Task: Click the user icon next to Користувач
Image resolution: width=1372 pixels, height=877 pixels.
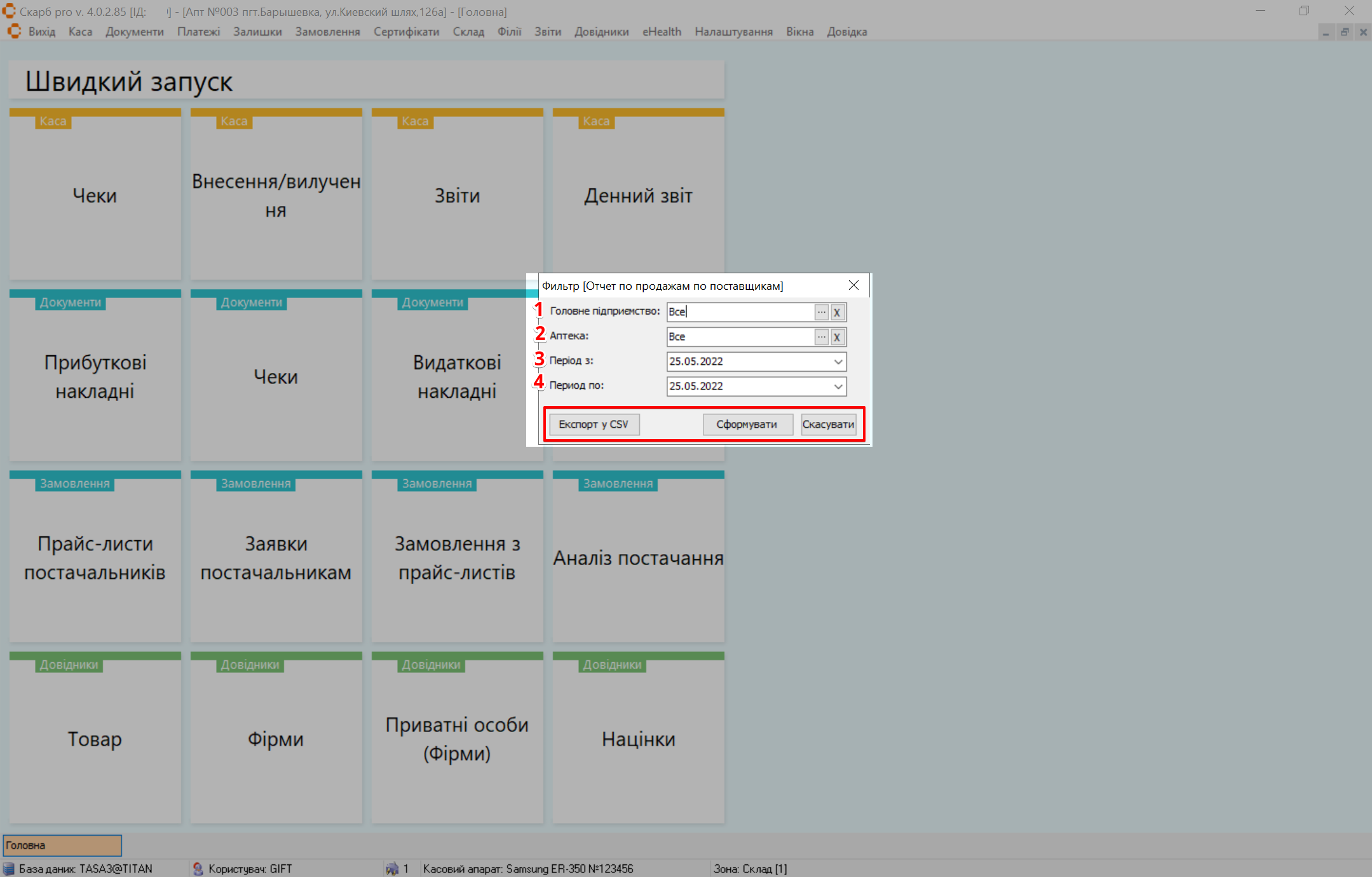Action: coord(198,869)
